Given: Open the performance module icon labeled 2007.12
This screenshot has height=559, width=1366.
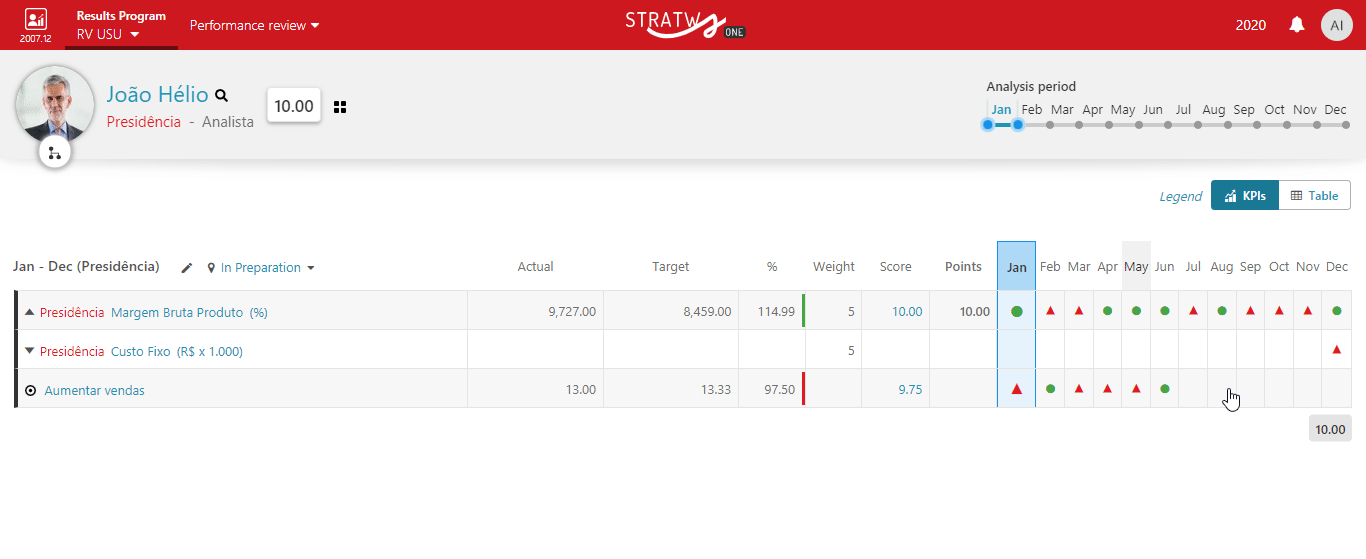Looking at the screenshot, I should (35, 25).
